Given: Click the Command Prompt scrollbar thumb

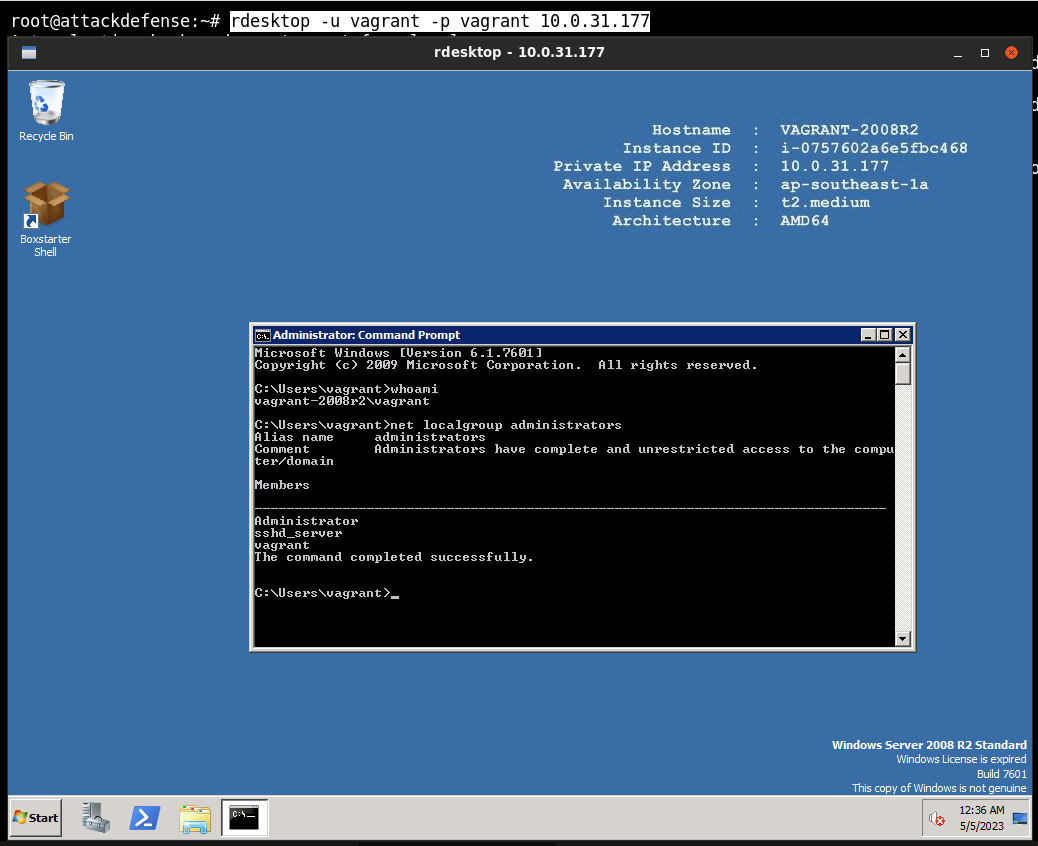Looking at the screenshot, I should [902, 373].
